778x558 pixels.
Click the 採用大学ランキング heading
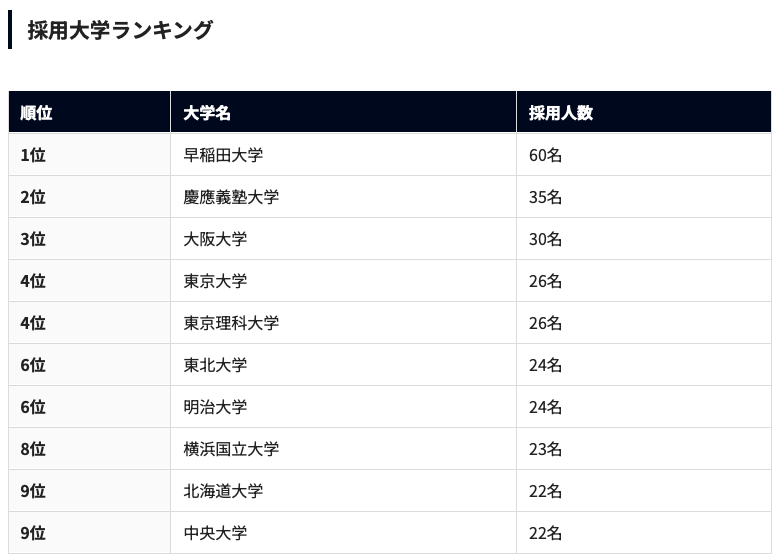tap(120, 30)
